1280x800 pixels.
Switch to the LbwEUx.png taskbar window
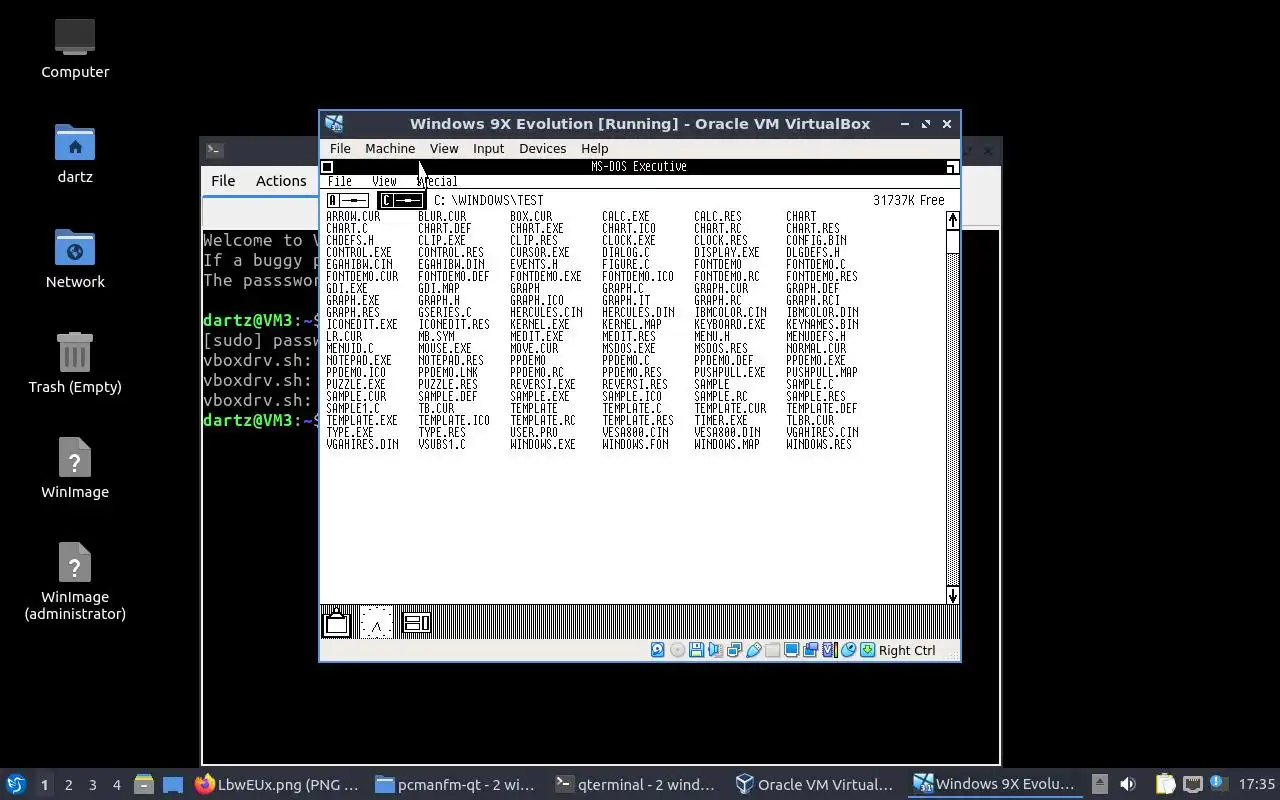[276, 784]
